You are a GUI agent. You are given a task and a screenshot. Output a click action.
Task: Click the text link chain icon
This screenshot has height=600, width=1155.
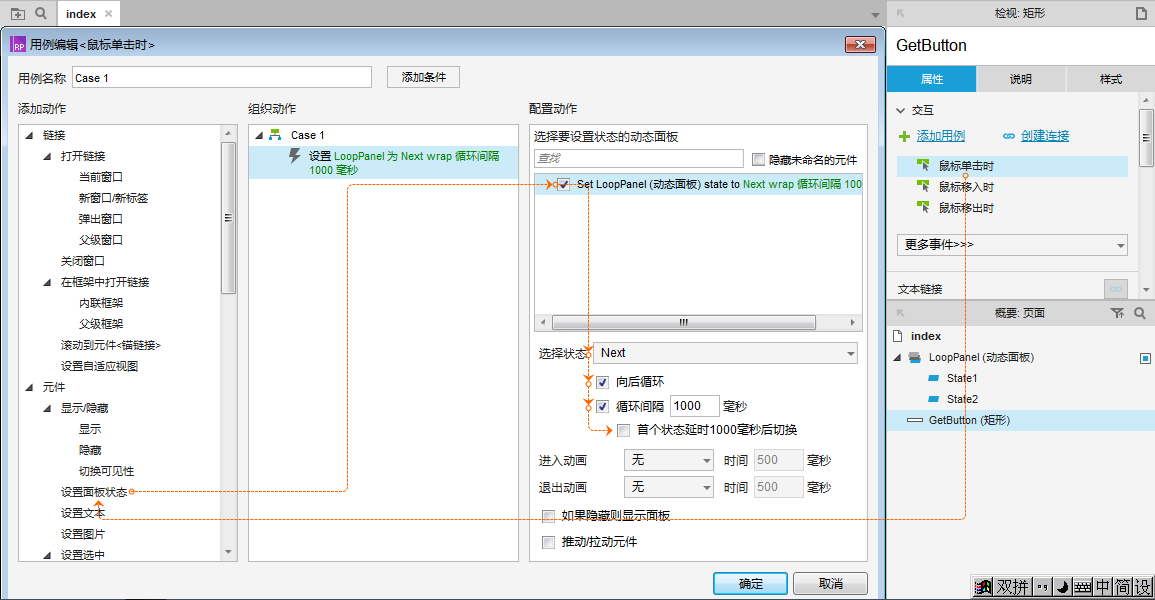click(x=1116, y=289)
